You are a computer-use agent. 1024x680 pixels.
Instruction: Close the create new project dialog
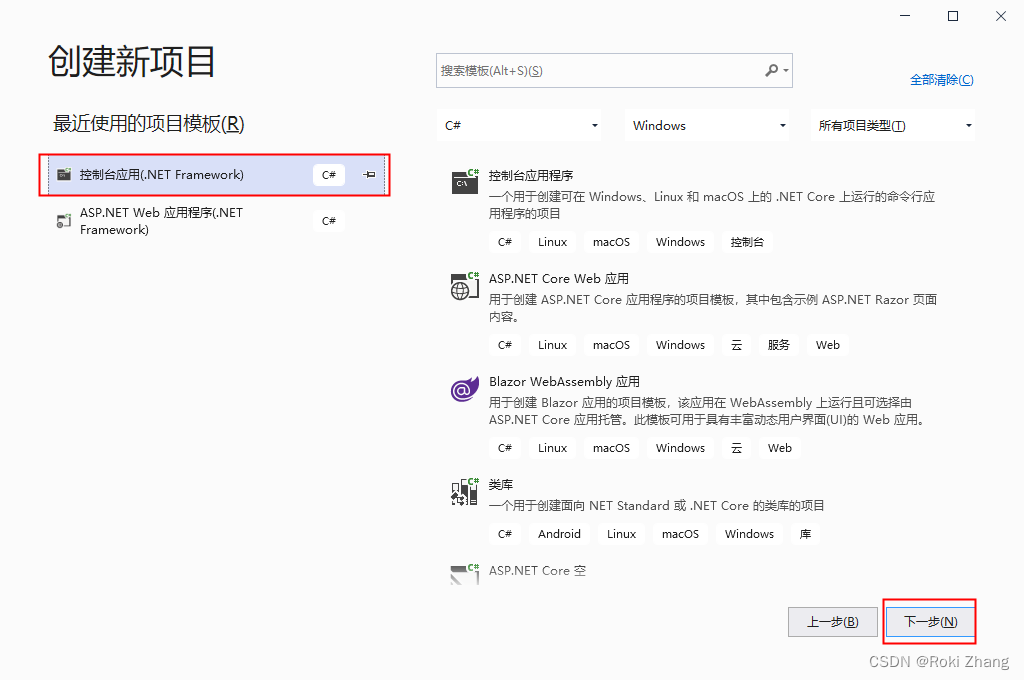tap(1000, 16)
